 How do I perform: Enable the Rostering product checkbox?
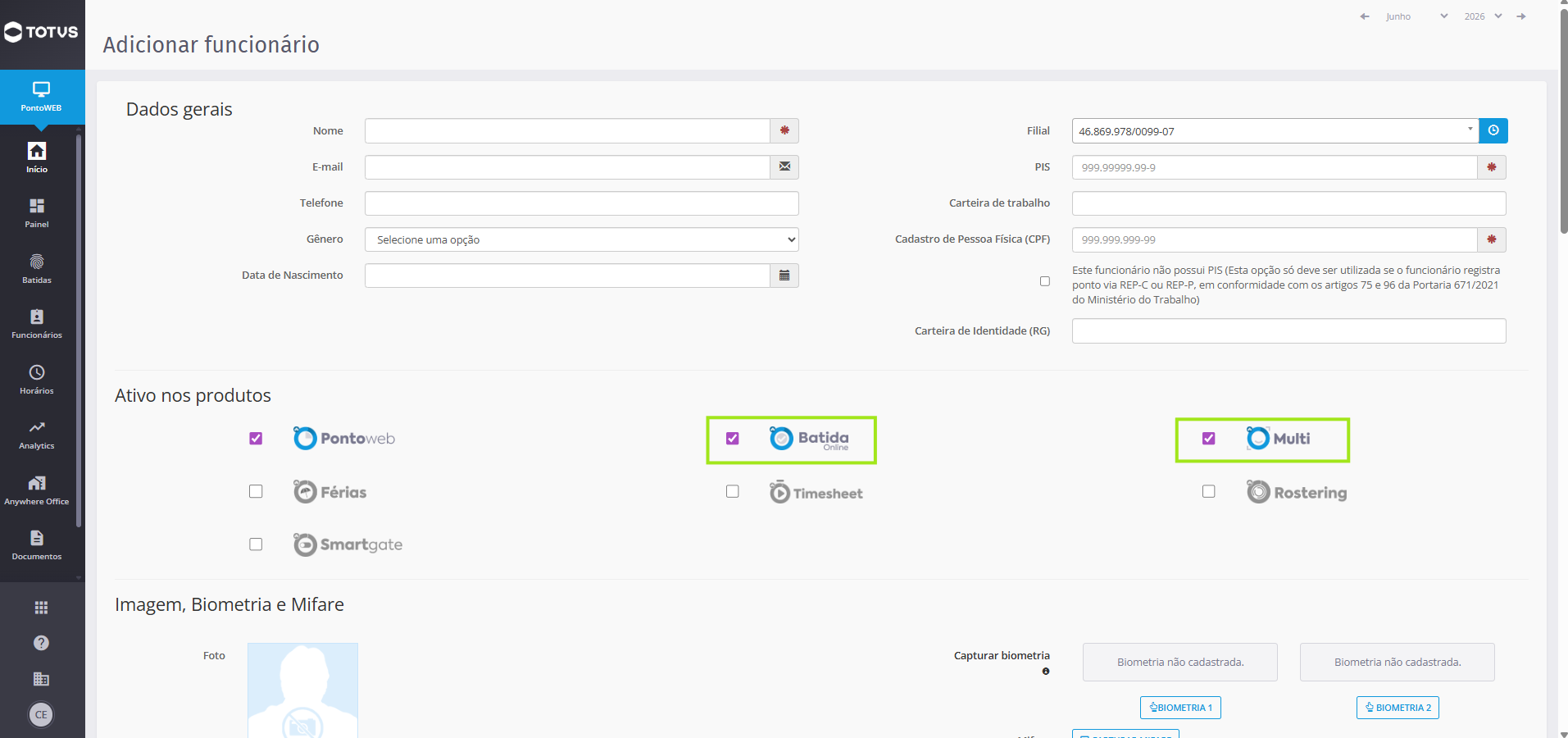pos(1209,491)
